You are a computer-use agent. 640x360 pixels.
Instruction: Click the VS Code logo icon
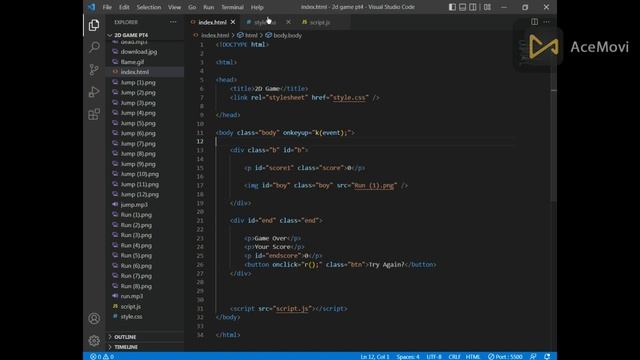91,7
